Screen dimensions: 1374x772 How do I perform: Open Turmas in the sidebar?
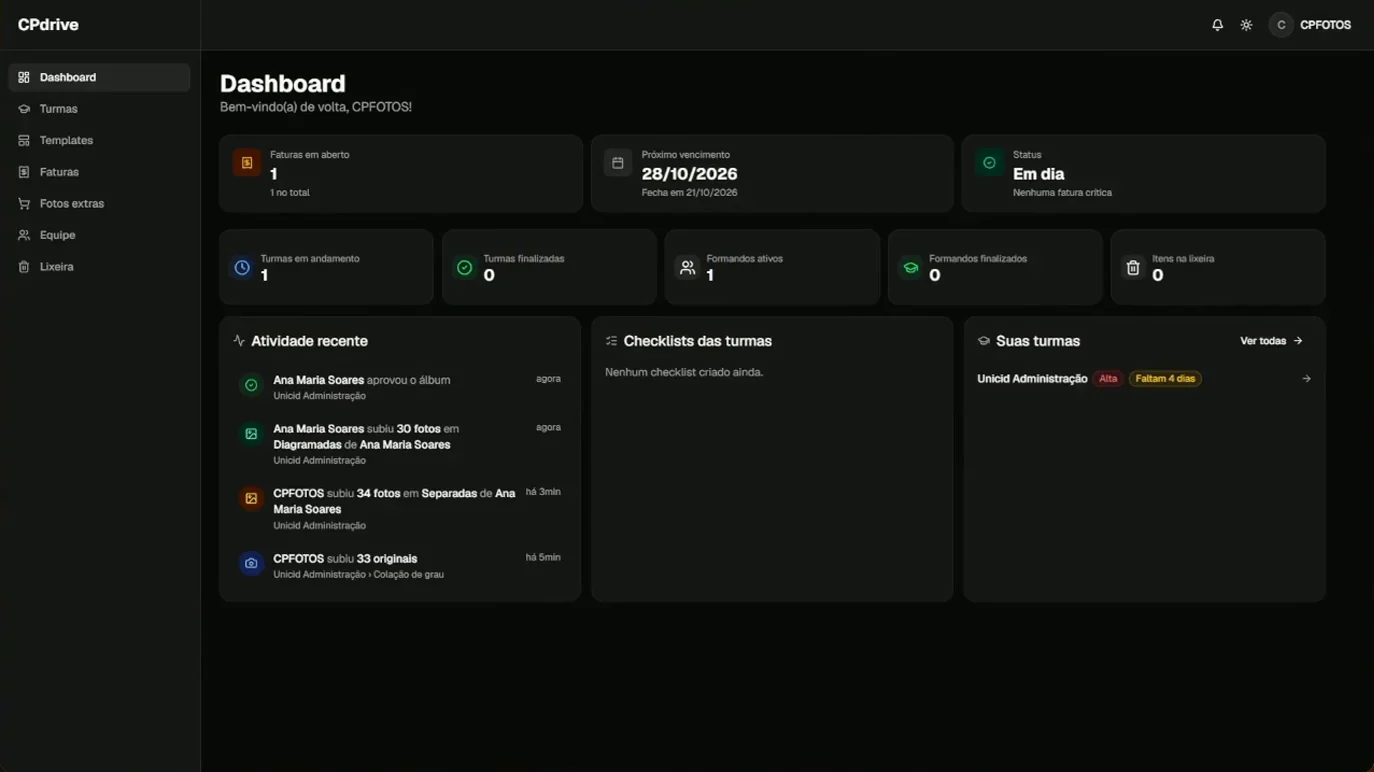coord(99,109)
